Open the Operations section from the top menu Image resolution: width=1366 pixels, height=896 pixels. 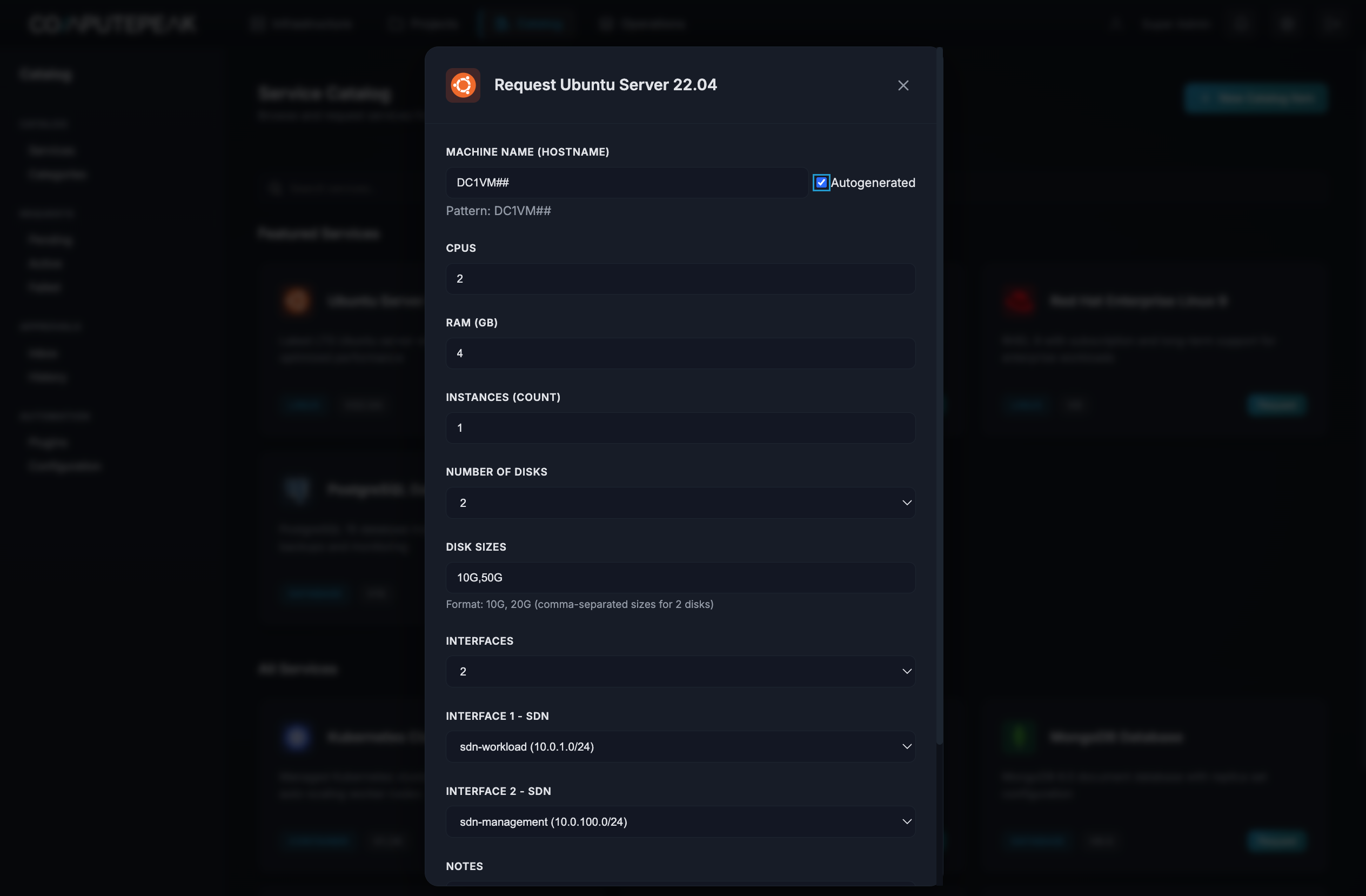(x=643, y=24)
